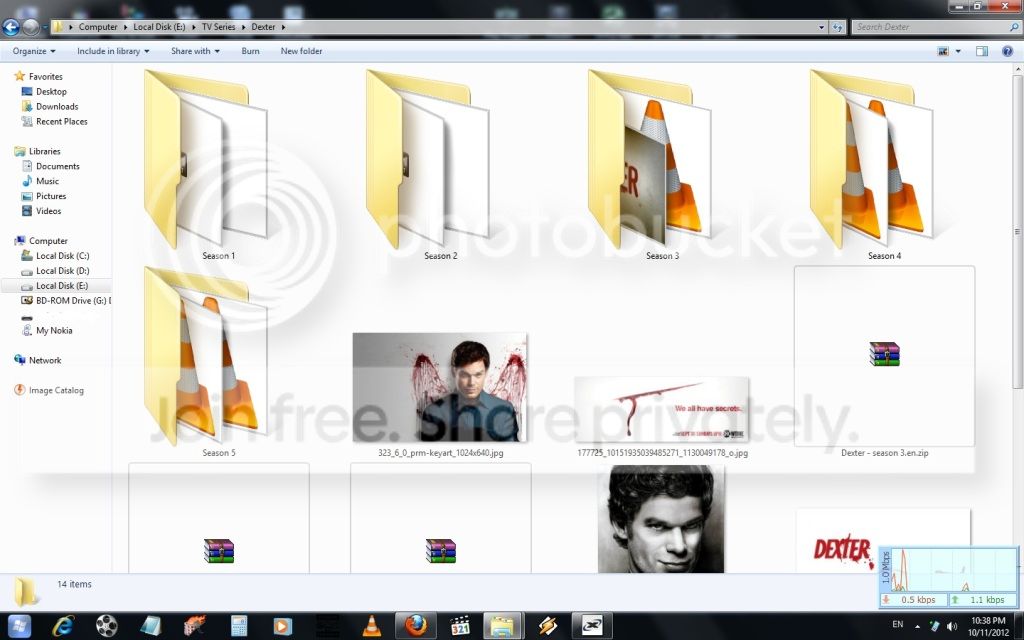Open the Share with dropdown
Image resolution: width=1024 pixels, height=640 pixels.
(195, 51)
